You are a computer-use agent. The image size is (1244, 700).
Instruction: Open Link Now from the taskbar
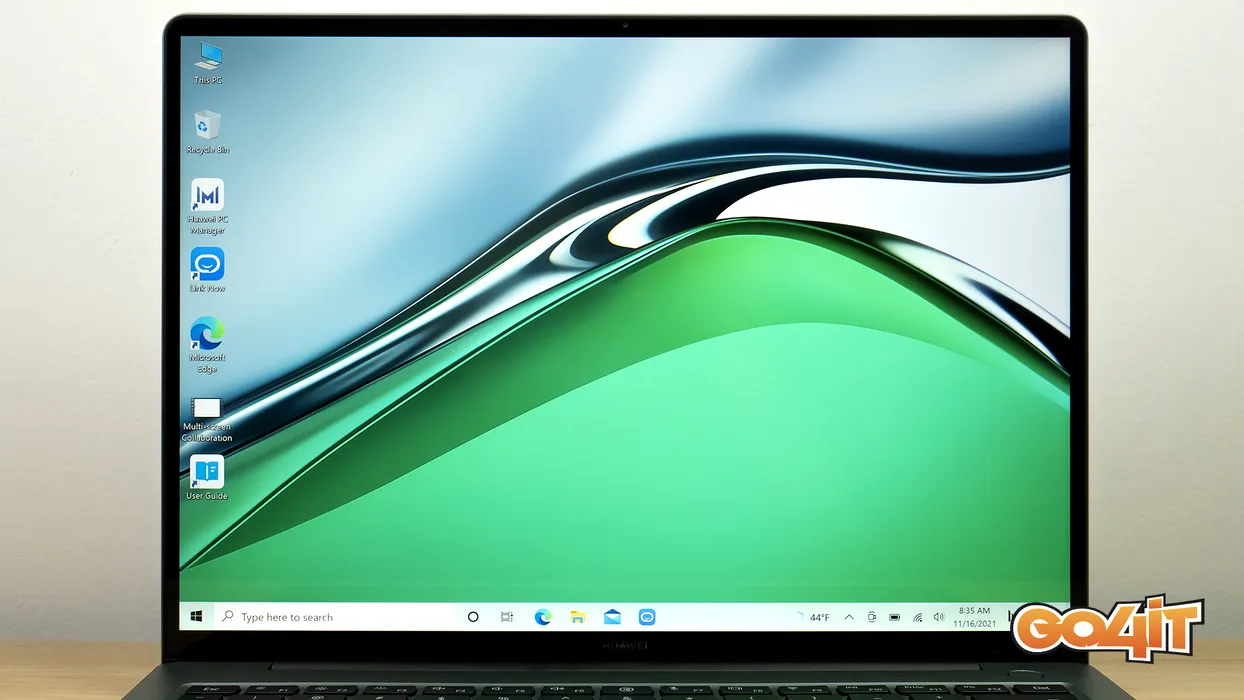[x=647, y=617]
